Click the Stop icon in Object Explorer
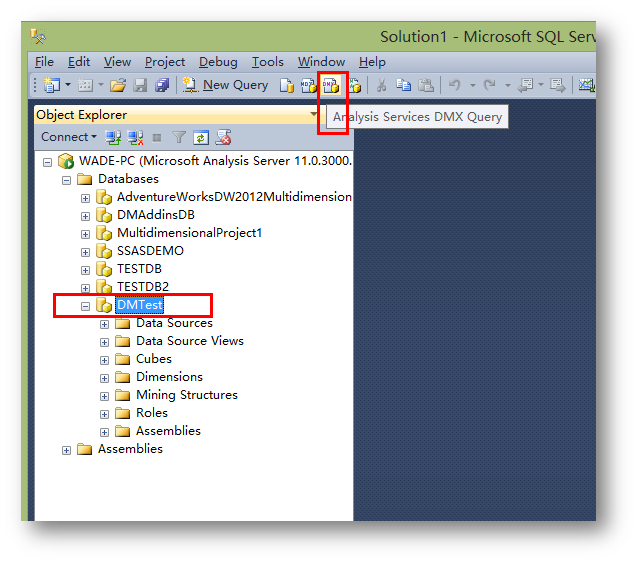The height and width of the screenshot is (563, 638). [157, 138]
